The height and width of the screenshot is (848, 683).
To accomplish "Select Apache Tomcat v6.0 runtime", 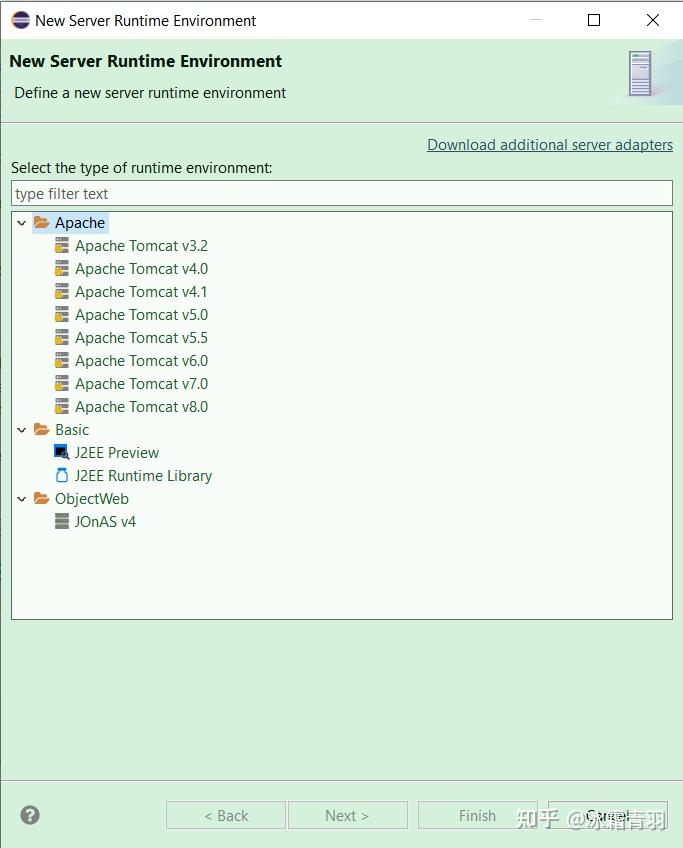I will pos(141,360).
